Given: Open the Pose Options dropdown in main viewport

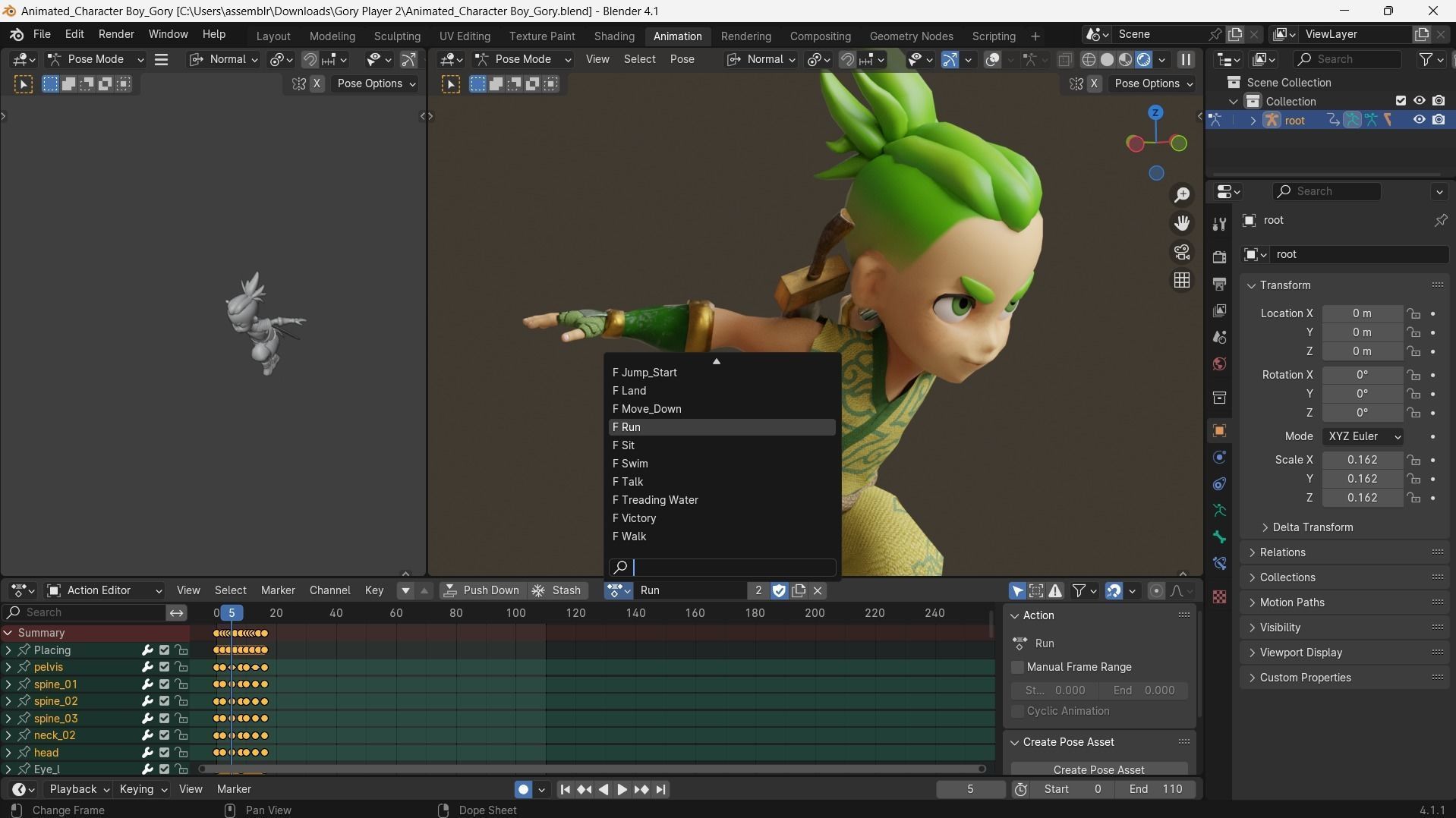Looking at the screenshot, I should [1152, 83].
